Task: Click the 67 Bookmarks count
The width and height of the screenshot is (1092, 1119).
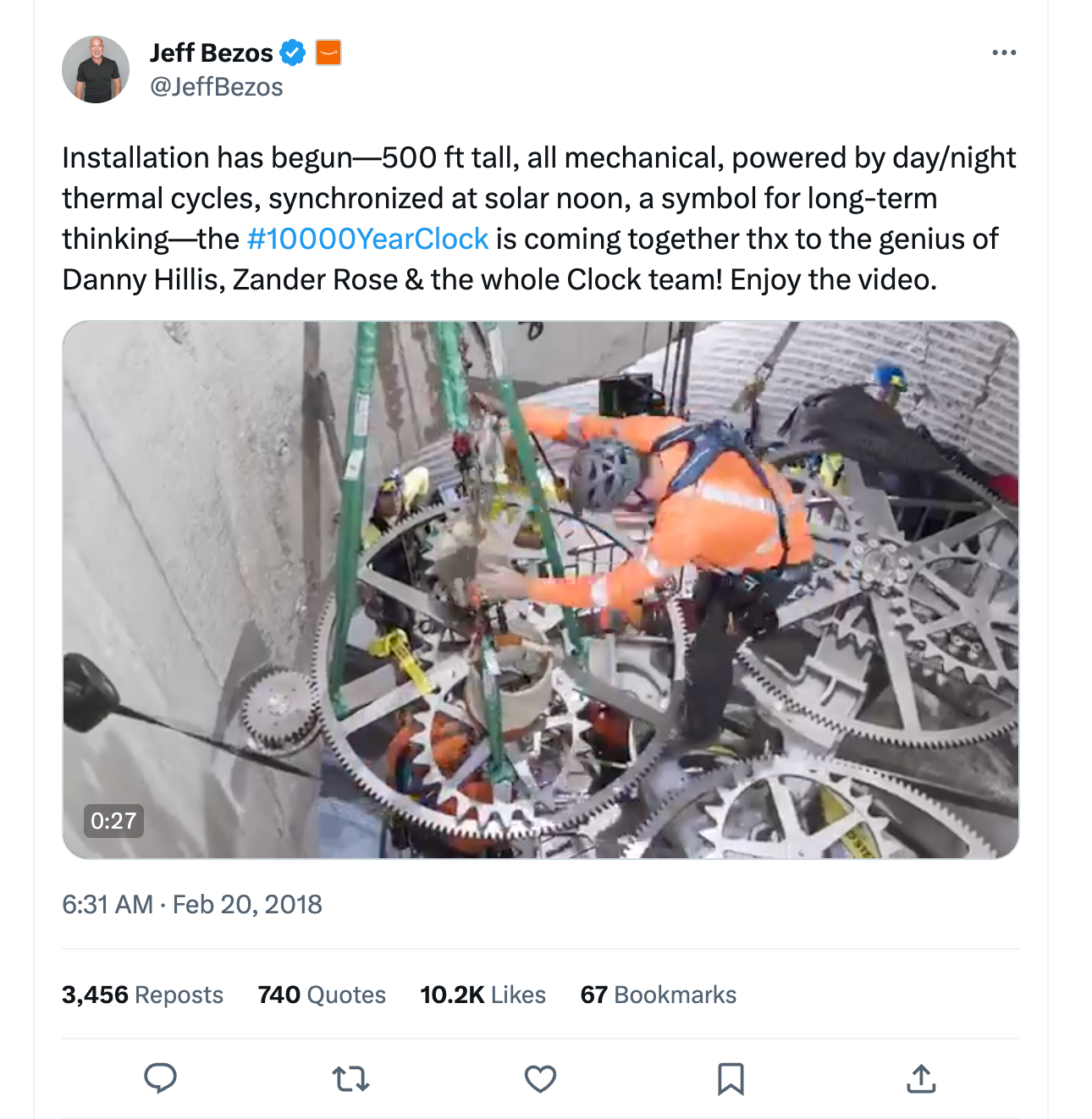Action: [x=658, y=995]
